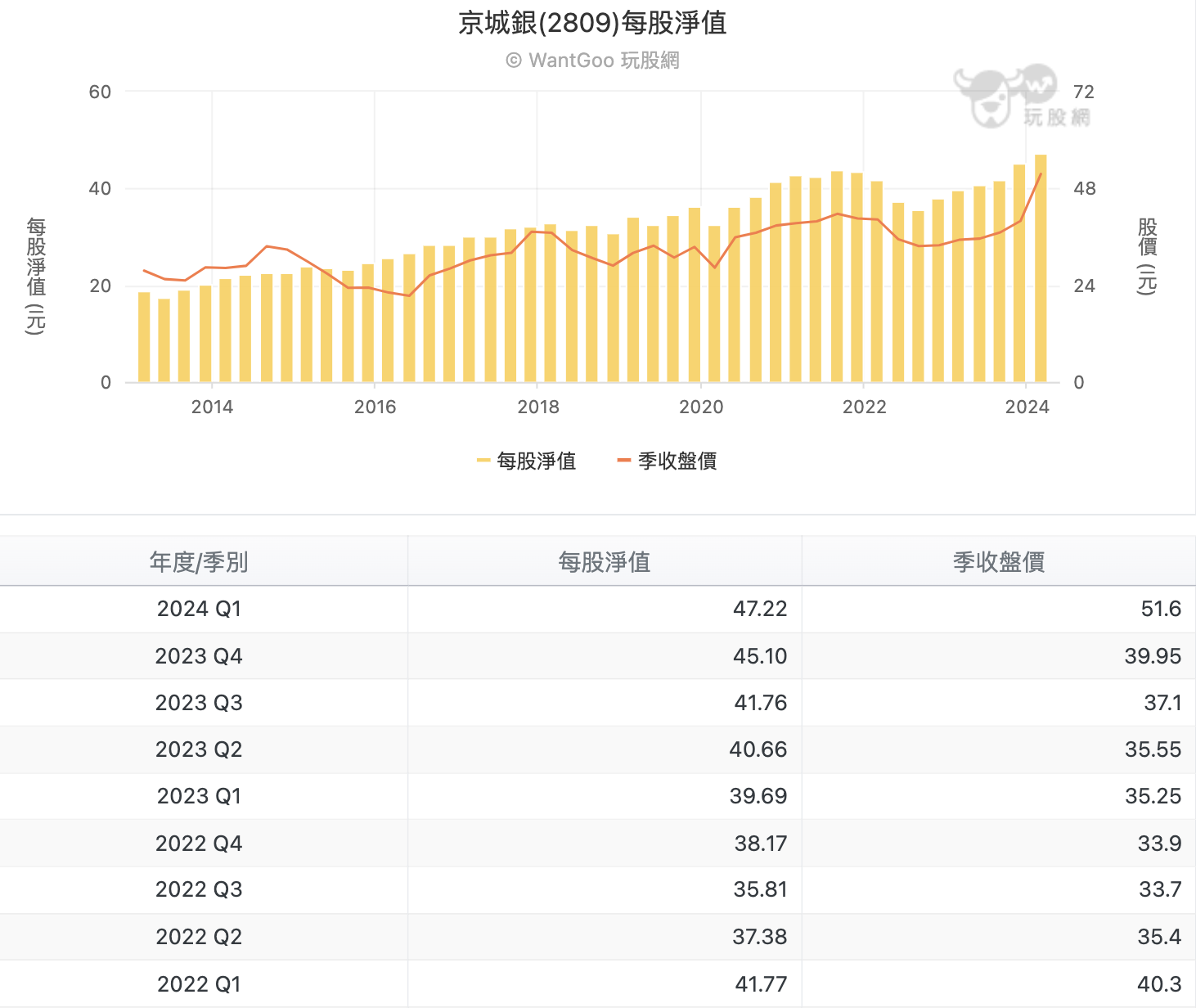Click the yellow 每股淨值 legend marker
The width and height of the screenshot is (1196, 1008).
click(x=483, y=461)
